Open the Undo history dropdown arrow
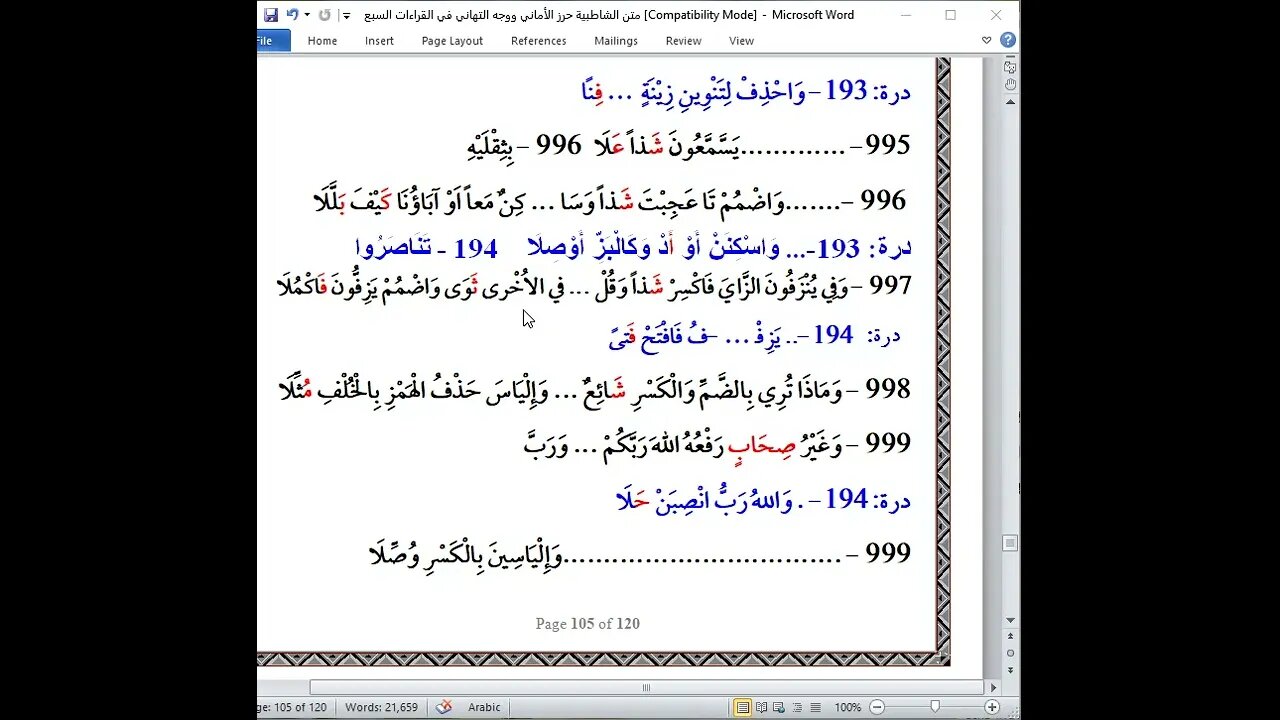 tap(307, 15)
